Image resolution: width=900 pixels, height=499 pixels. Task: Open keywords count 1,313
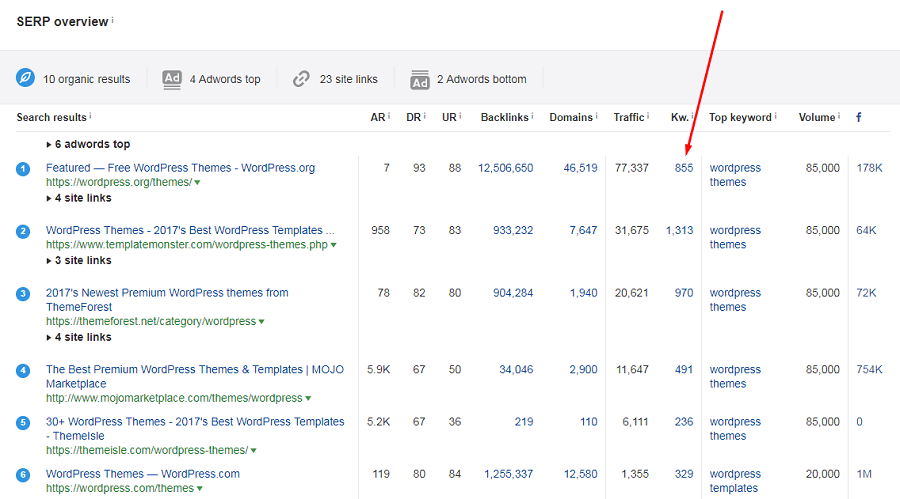point(680,230)
